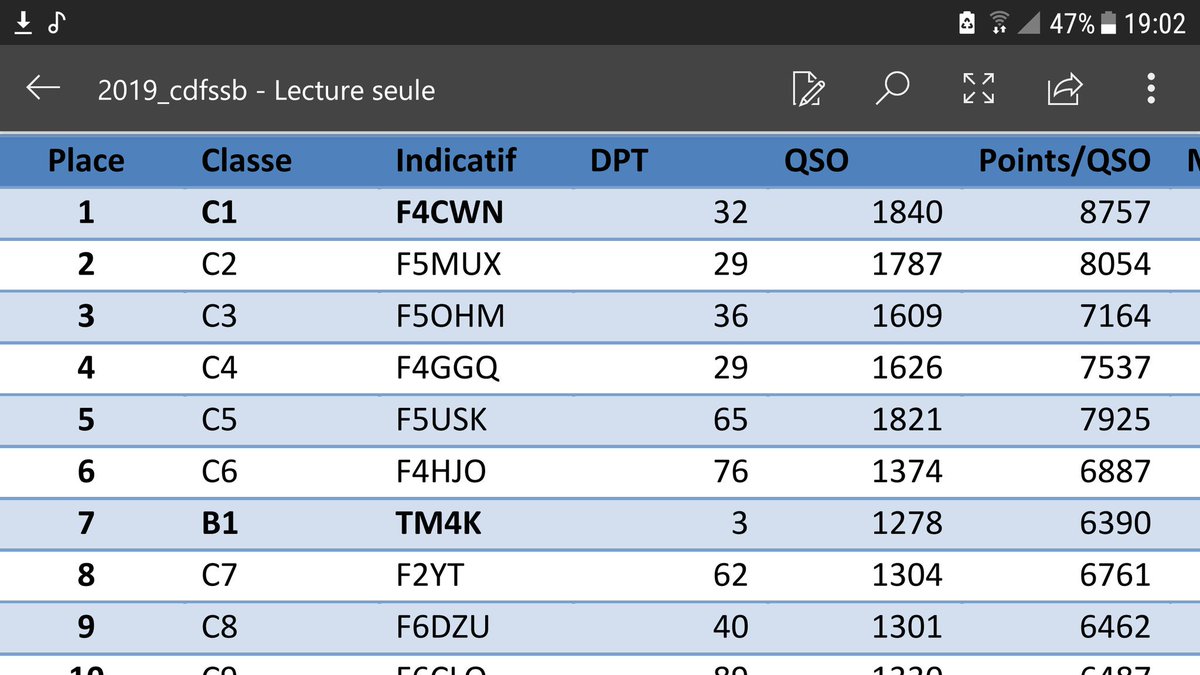Select the C5 class cell

(220, 419)
